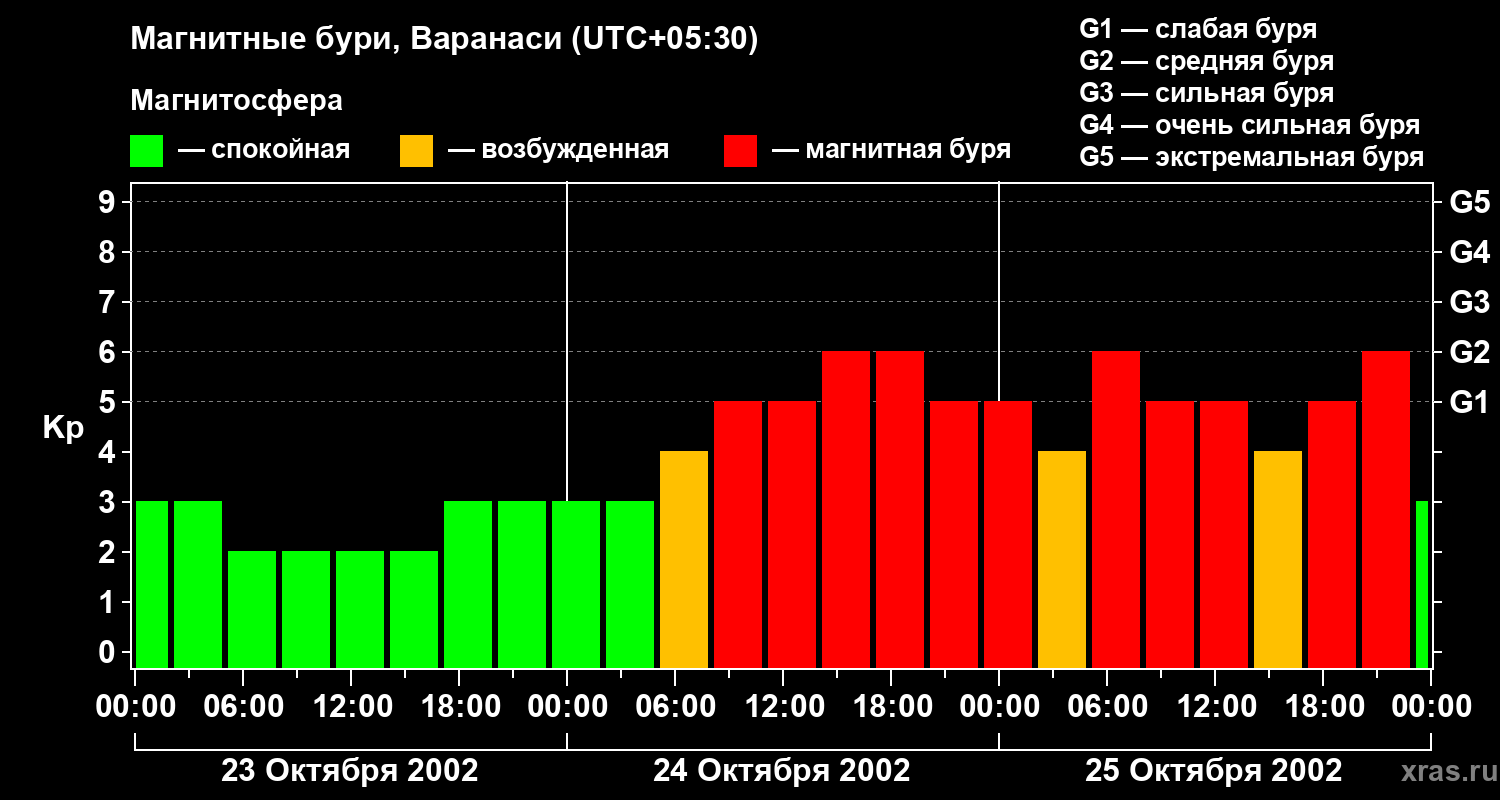
Task: Click the Kp axis value 5
Action: pos(109,402)
